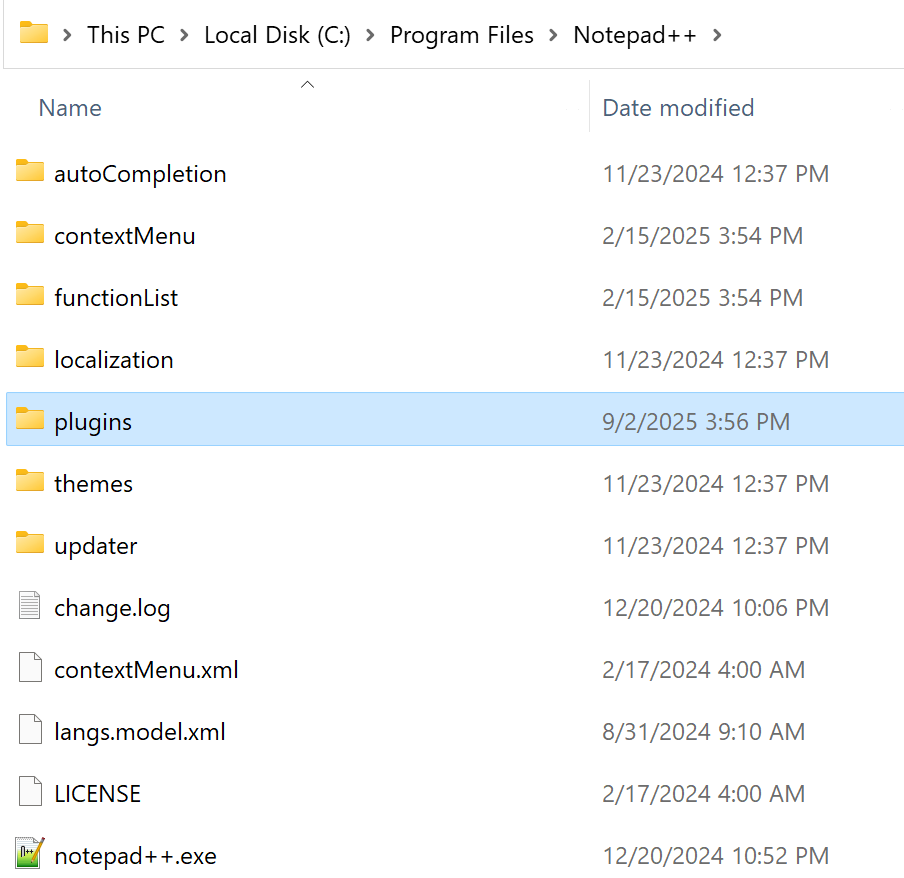
Task: Click the contextMenu folder icon
Action: 28,234
